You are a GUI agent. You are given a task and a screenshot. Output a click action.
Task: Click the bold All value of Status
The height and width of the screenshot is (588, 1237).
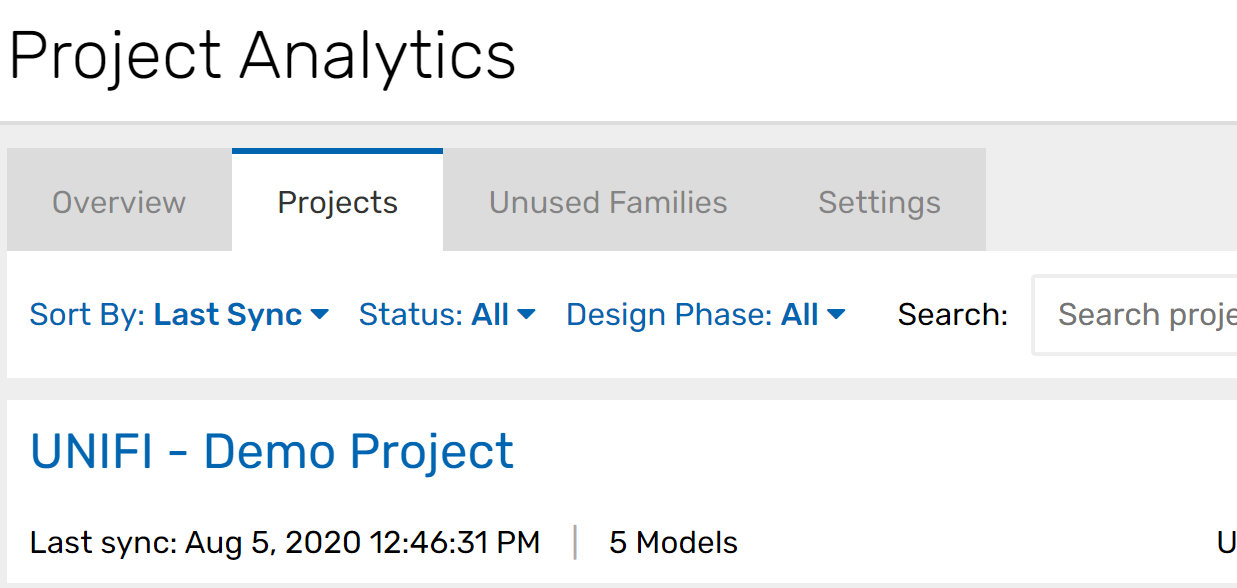[490, 315]
